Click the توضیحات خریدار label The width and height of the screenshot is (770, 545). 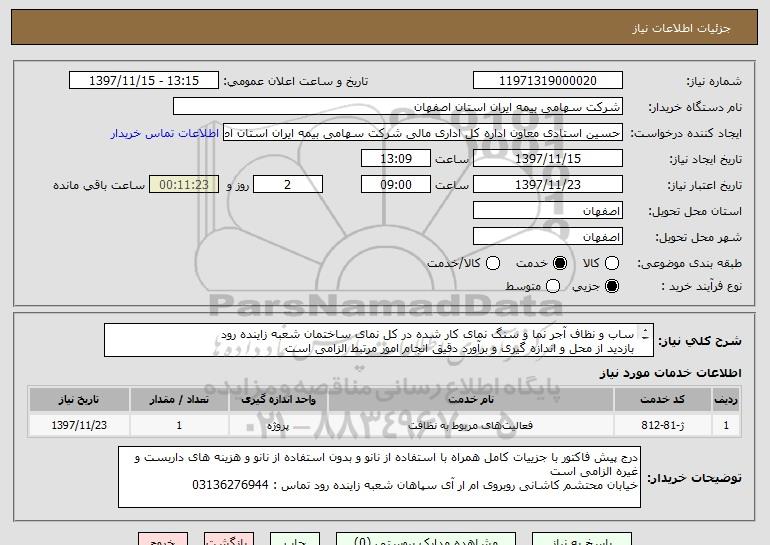(694, 478)
